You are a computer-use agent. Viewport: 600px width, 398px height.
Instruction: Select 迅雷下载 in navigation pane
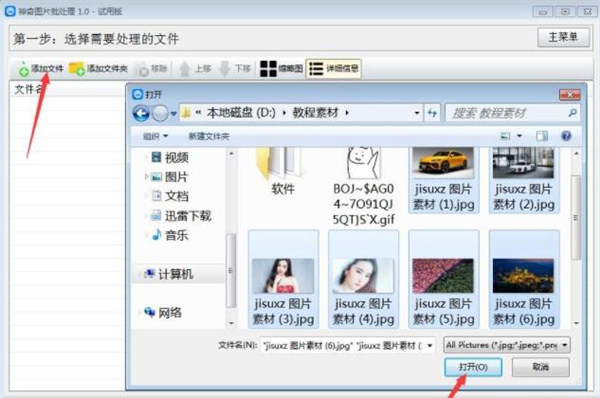(181, 216)
